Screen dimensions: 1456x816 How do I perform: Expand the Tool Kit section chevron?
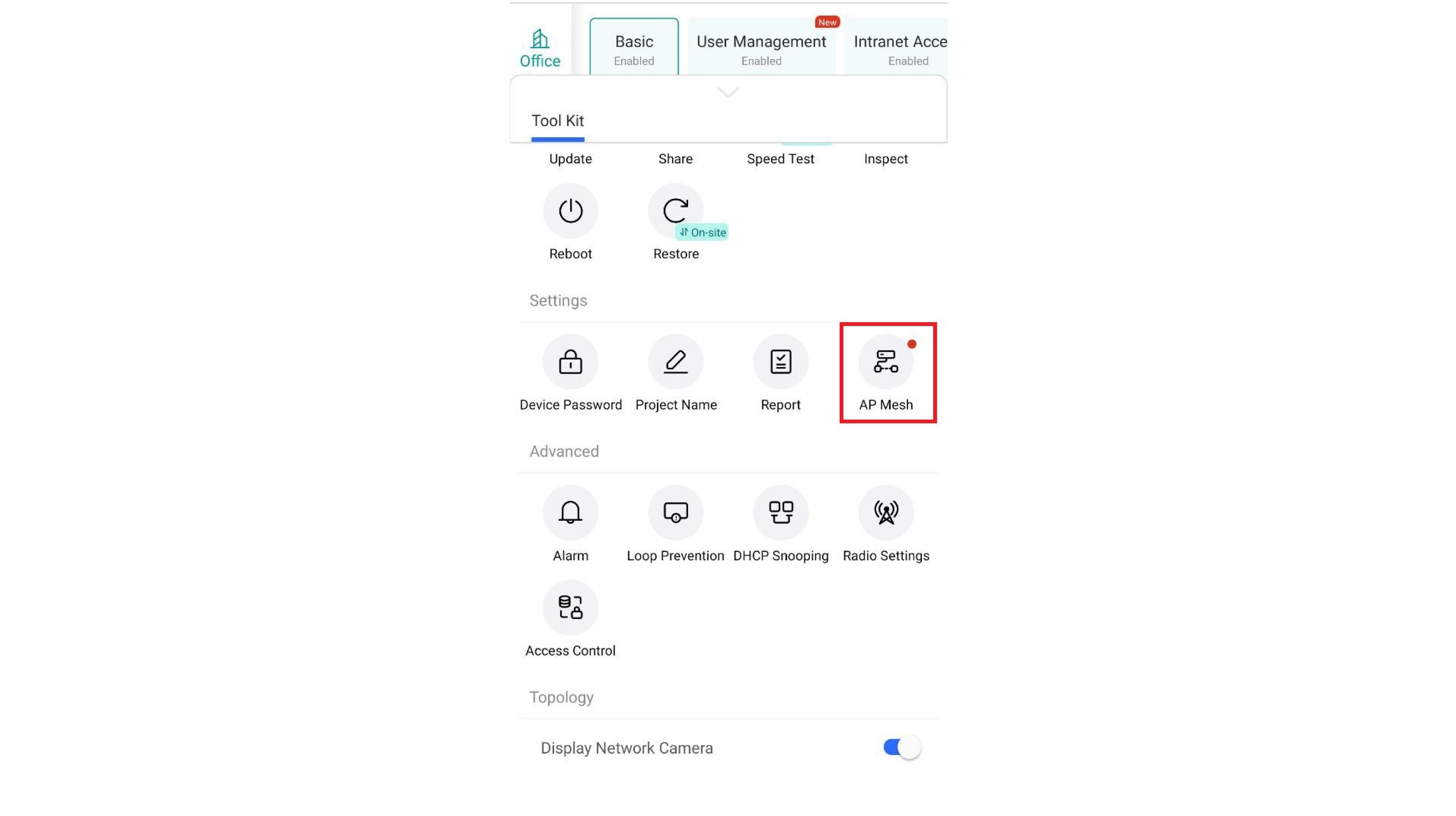coord(728,92)
